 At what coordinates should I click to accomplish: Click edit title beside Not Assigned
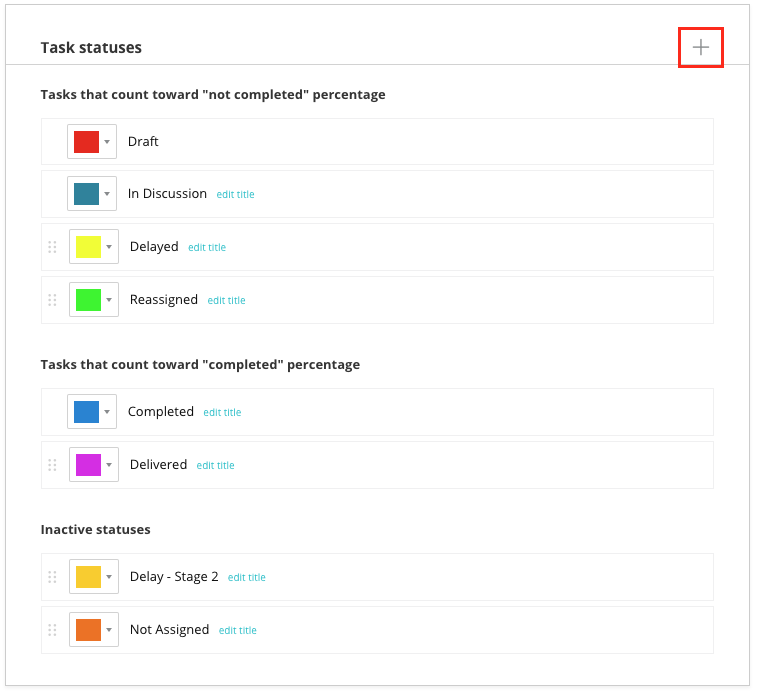tap(237, 631)
